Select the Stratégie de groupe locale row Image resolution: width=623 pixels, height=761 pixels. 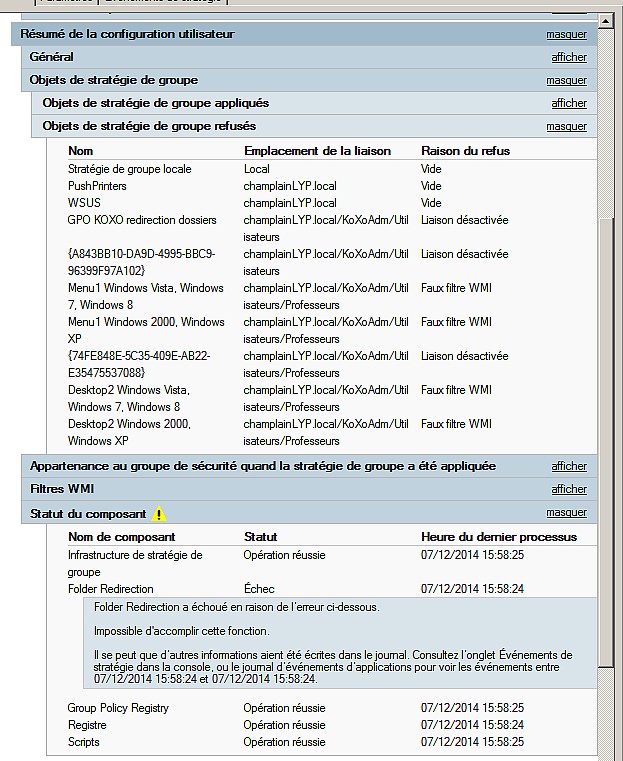331,169
